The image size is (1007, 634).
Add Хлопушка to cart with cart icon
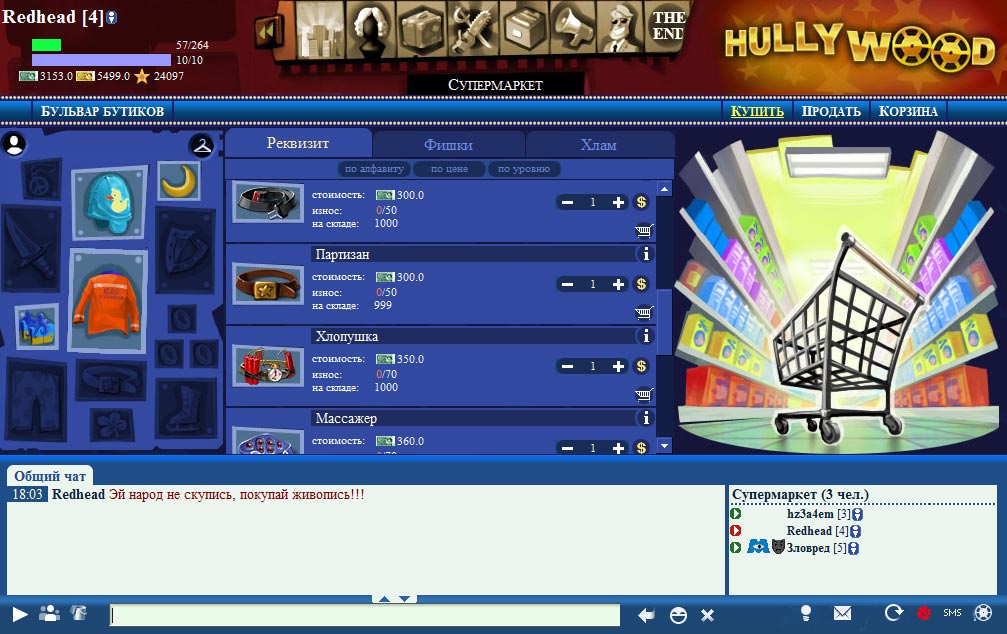point(643,393)
